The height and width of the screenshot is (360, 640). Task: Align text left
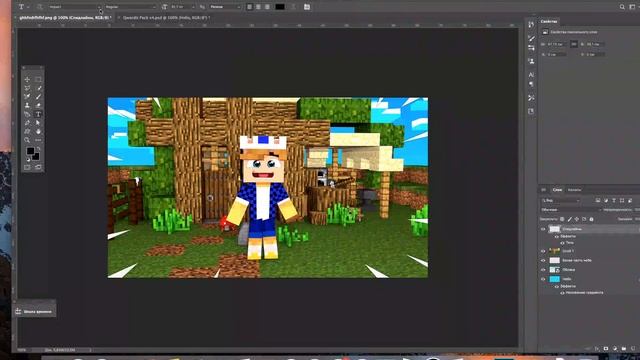[x=249, y=7]
